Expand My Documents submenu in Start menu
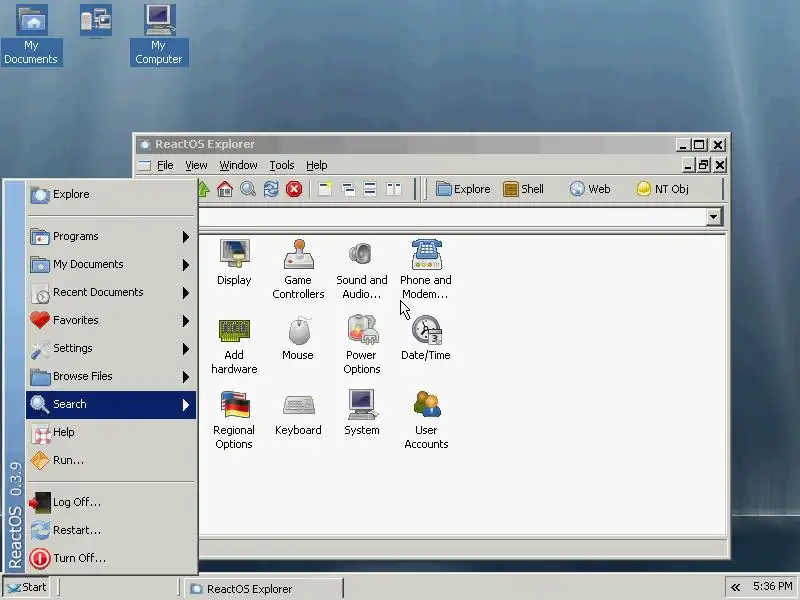 pos(111,264)
